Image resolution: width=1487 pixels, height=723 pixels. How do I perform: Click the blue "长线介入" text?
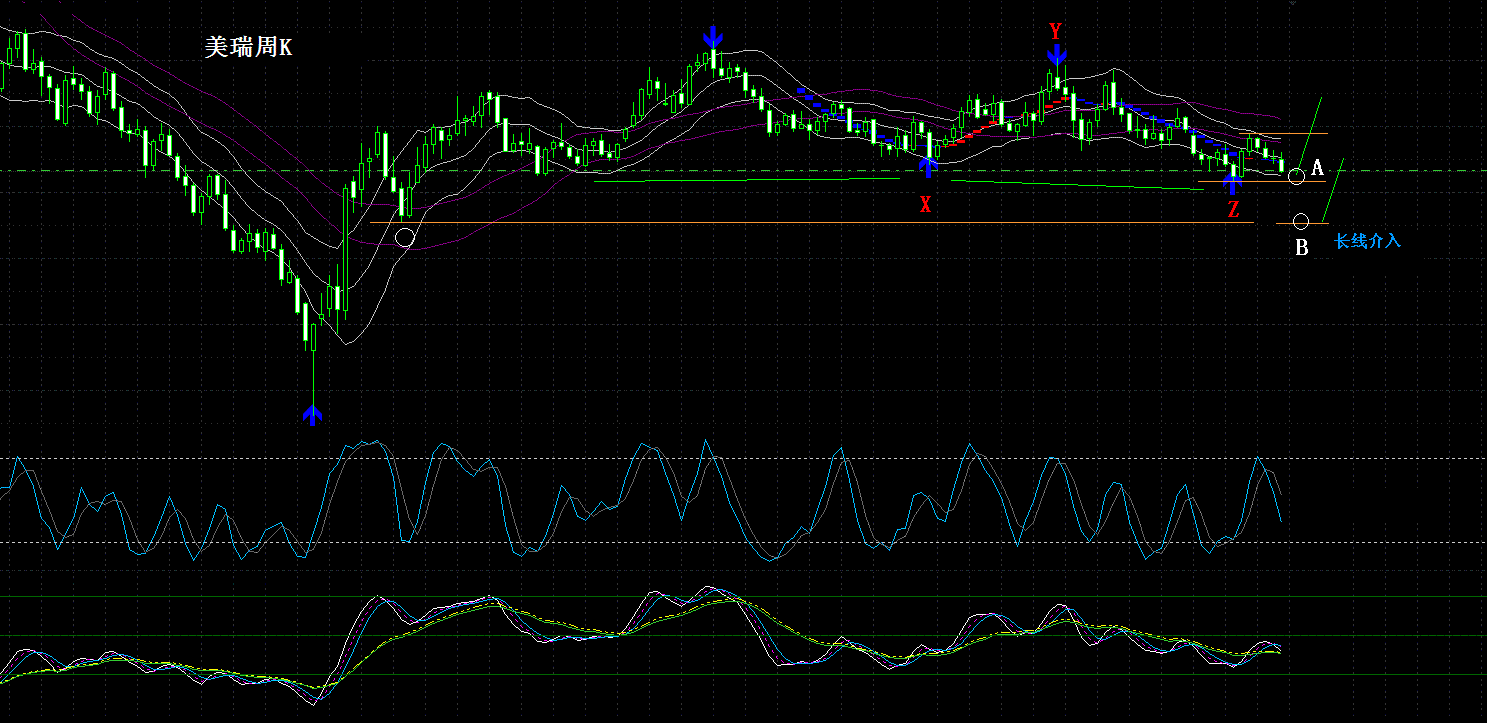pos(1368,241)
